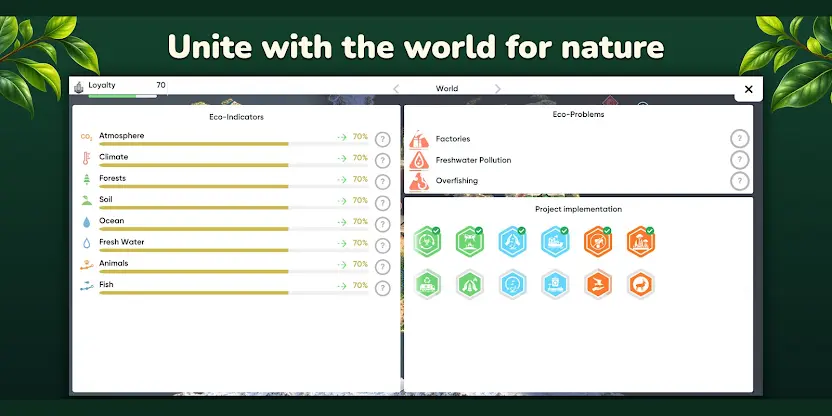Open help for the Animals indicator
The image size is (832, 416).
click(383, 267)
